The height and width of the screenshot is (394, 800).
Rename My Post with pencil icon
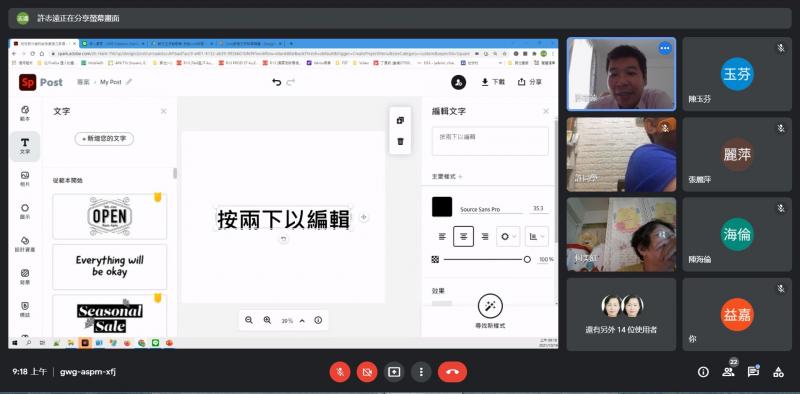129,82
